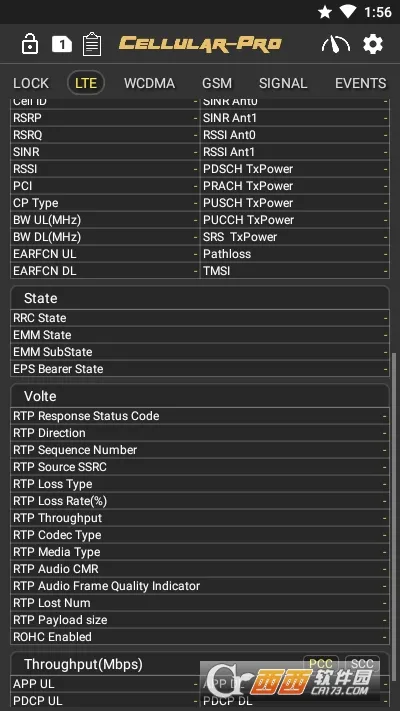Select the RTP Sequence Number row
Screen dimensions: 400x711
pyautogui.click(x=200, y=450)
